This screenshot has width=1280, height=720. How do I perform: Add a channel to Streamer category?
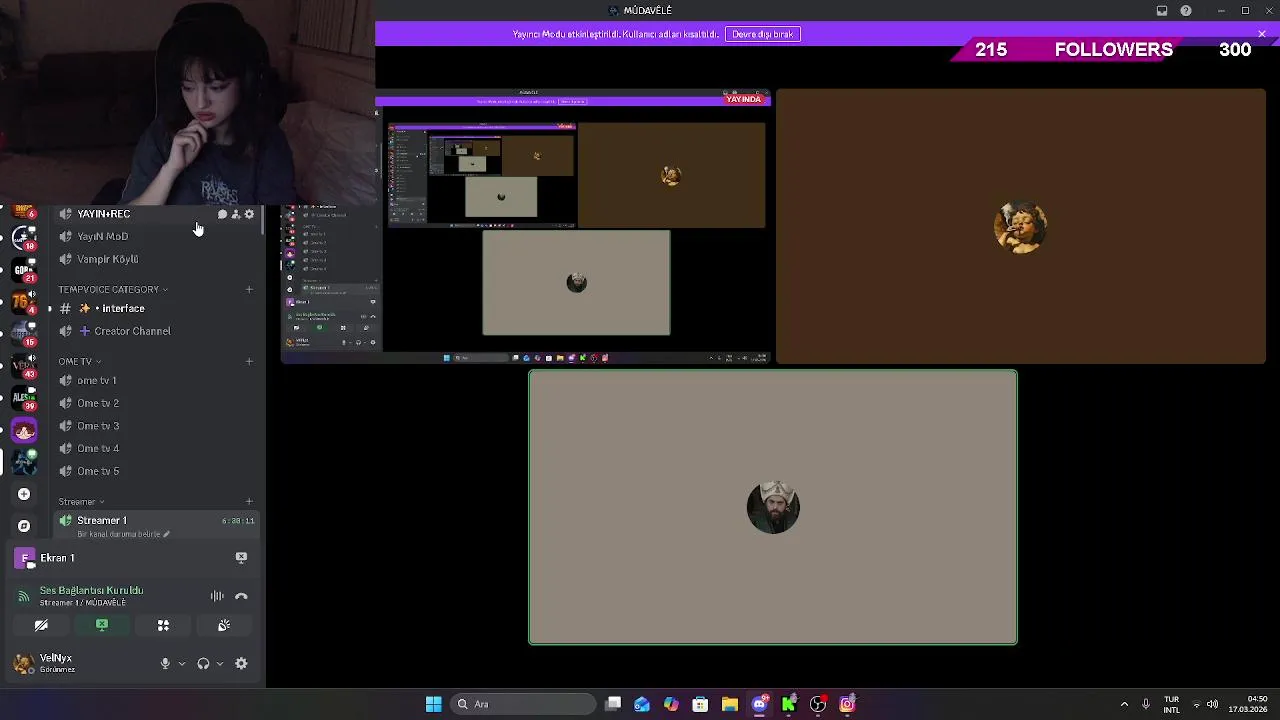tap(249, 502)
